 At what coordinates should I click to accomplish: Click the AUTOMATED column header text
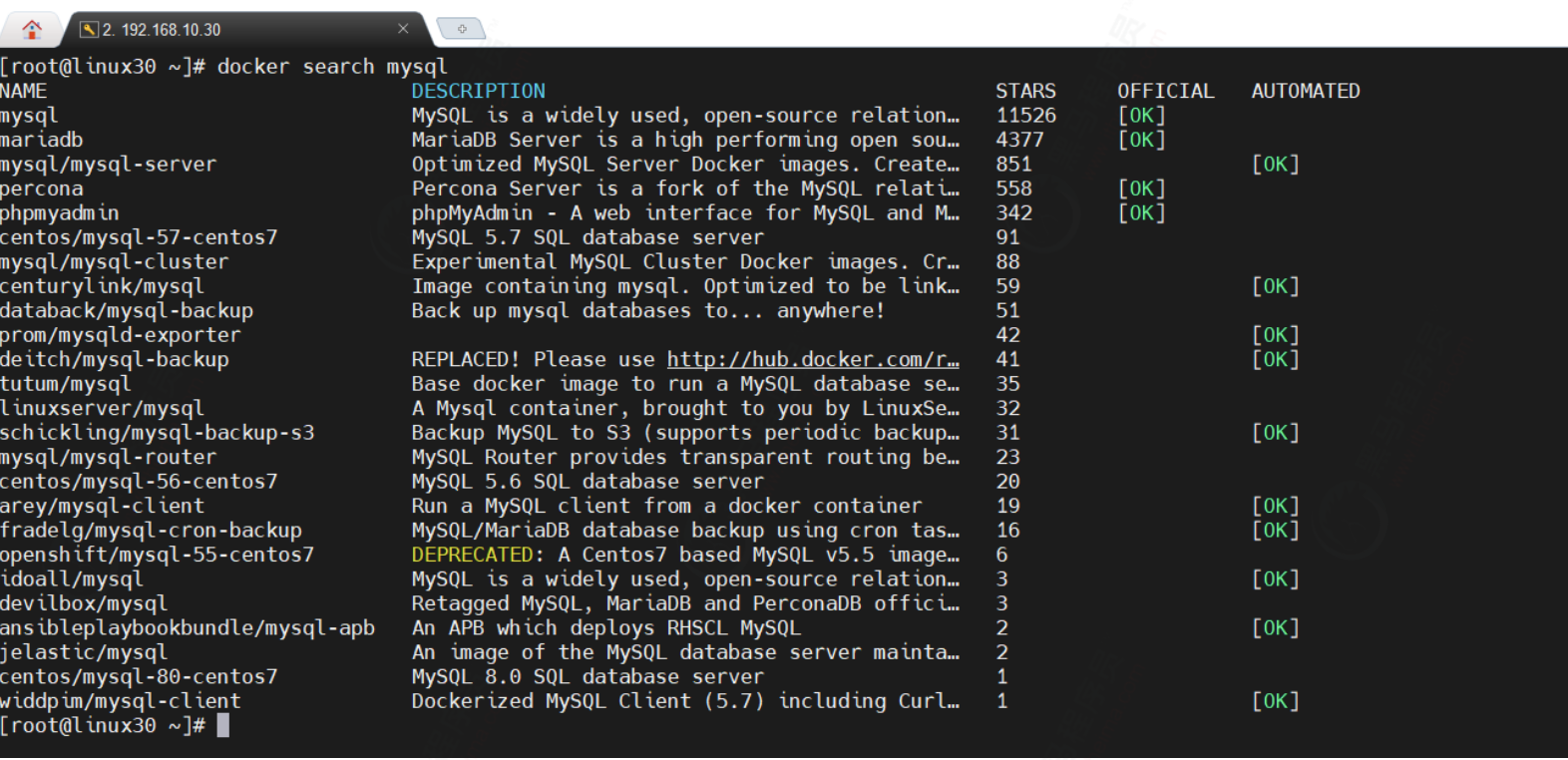[x=1306, y=91]
